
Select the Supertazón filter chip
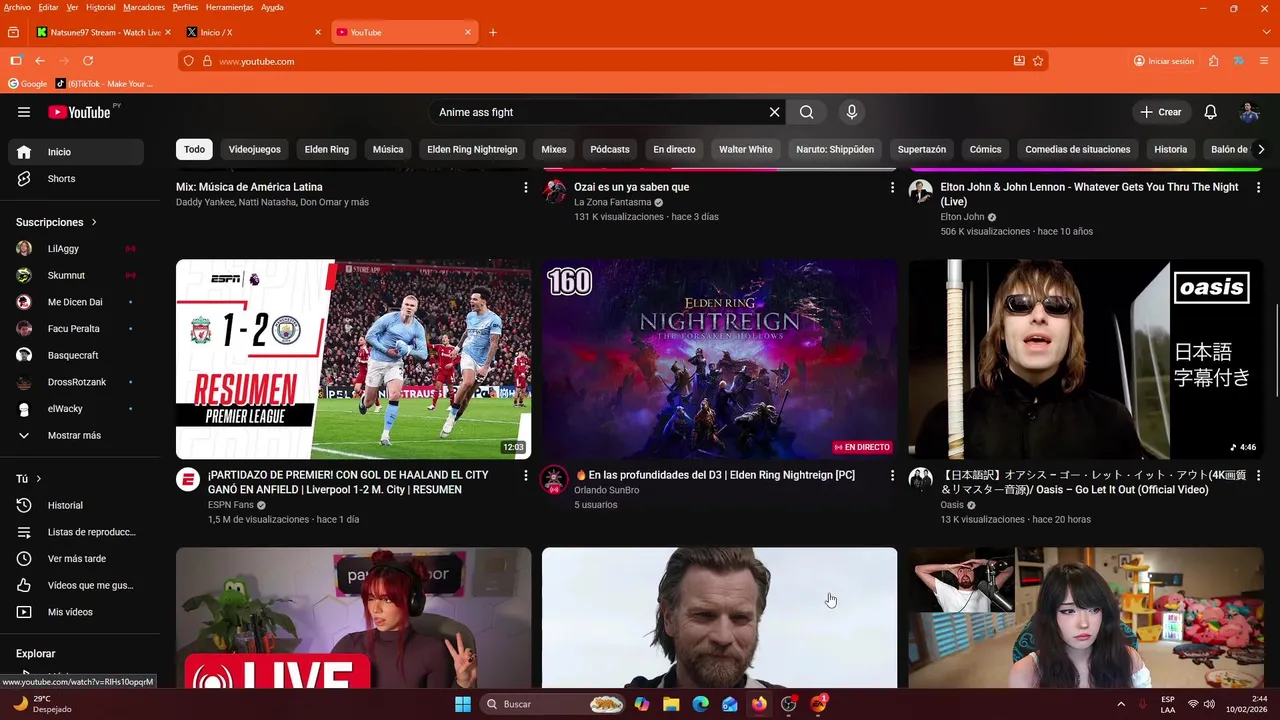coord(922,149)
